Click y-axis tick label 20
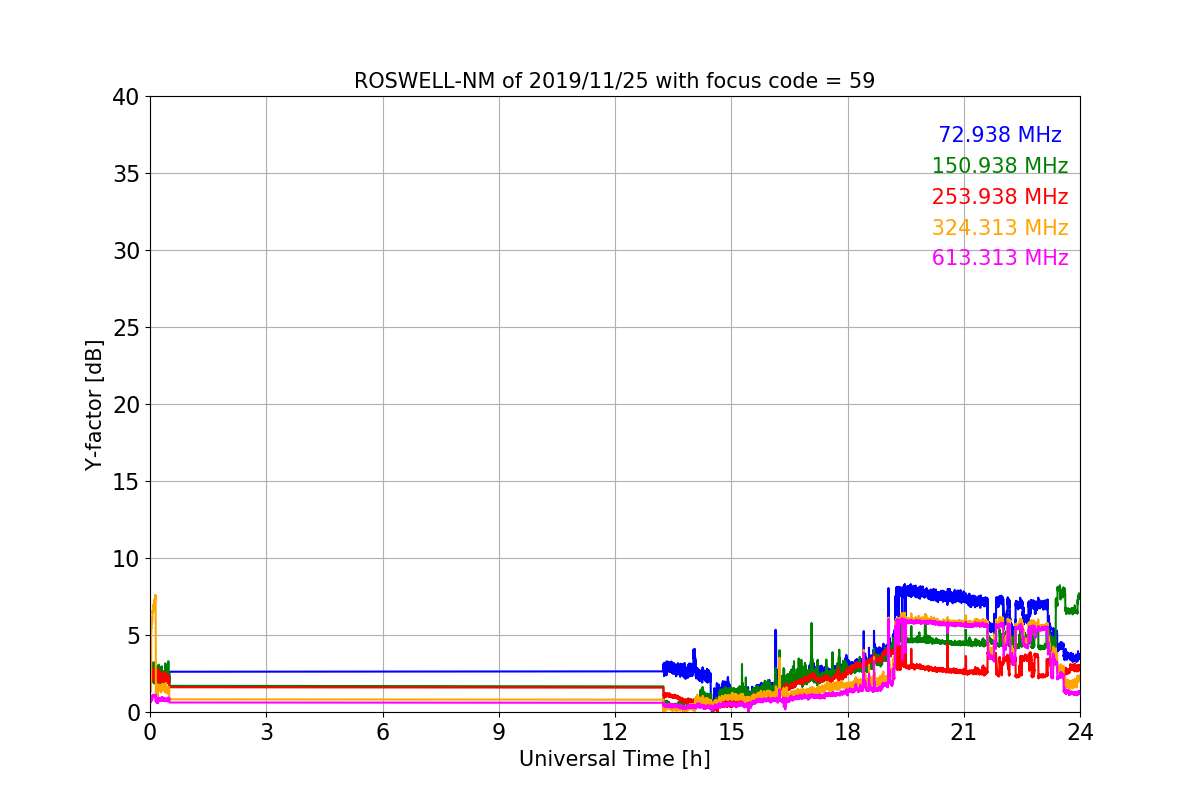The width and height of the screenshot is (1200, 800). click(126, 405)
